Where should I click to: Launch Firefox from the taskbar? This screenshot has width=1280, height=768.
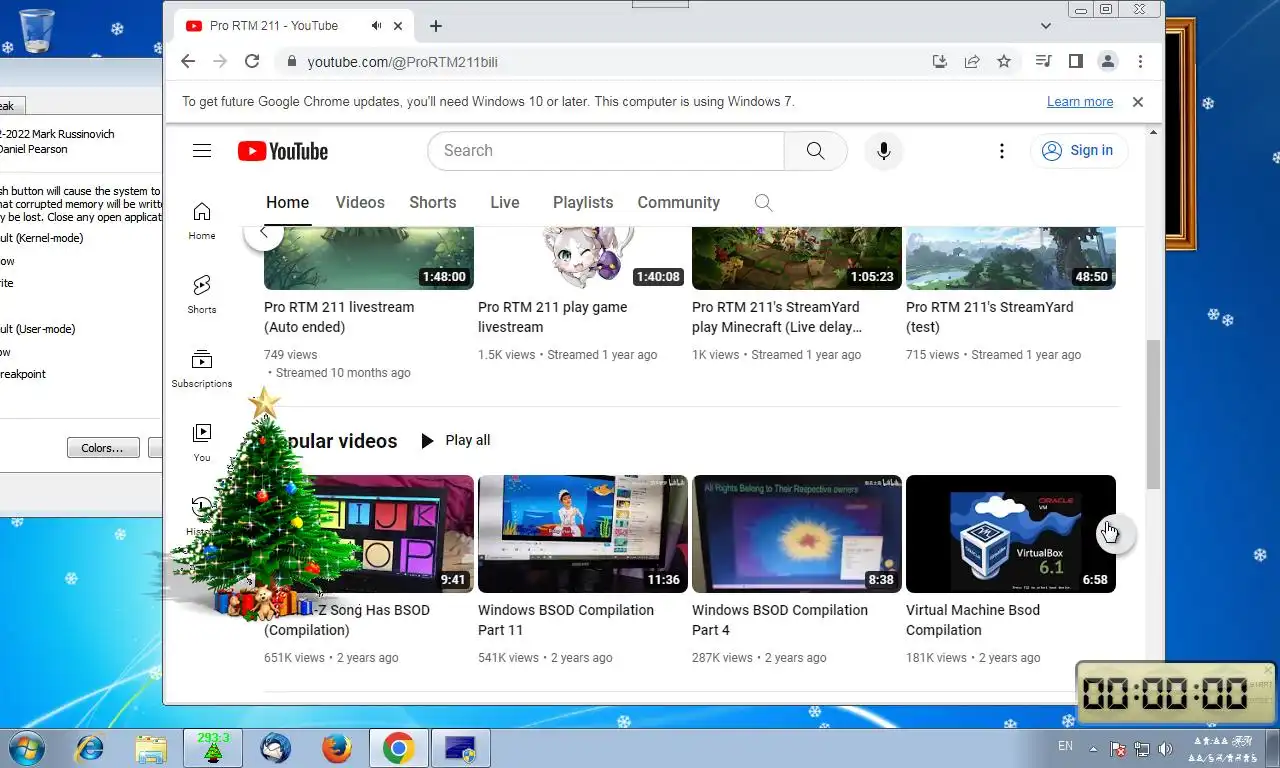tap(337, 748)
